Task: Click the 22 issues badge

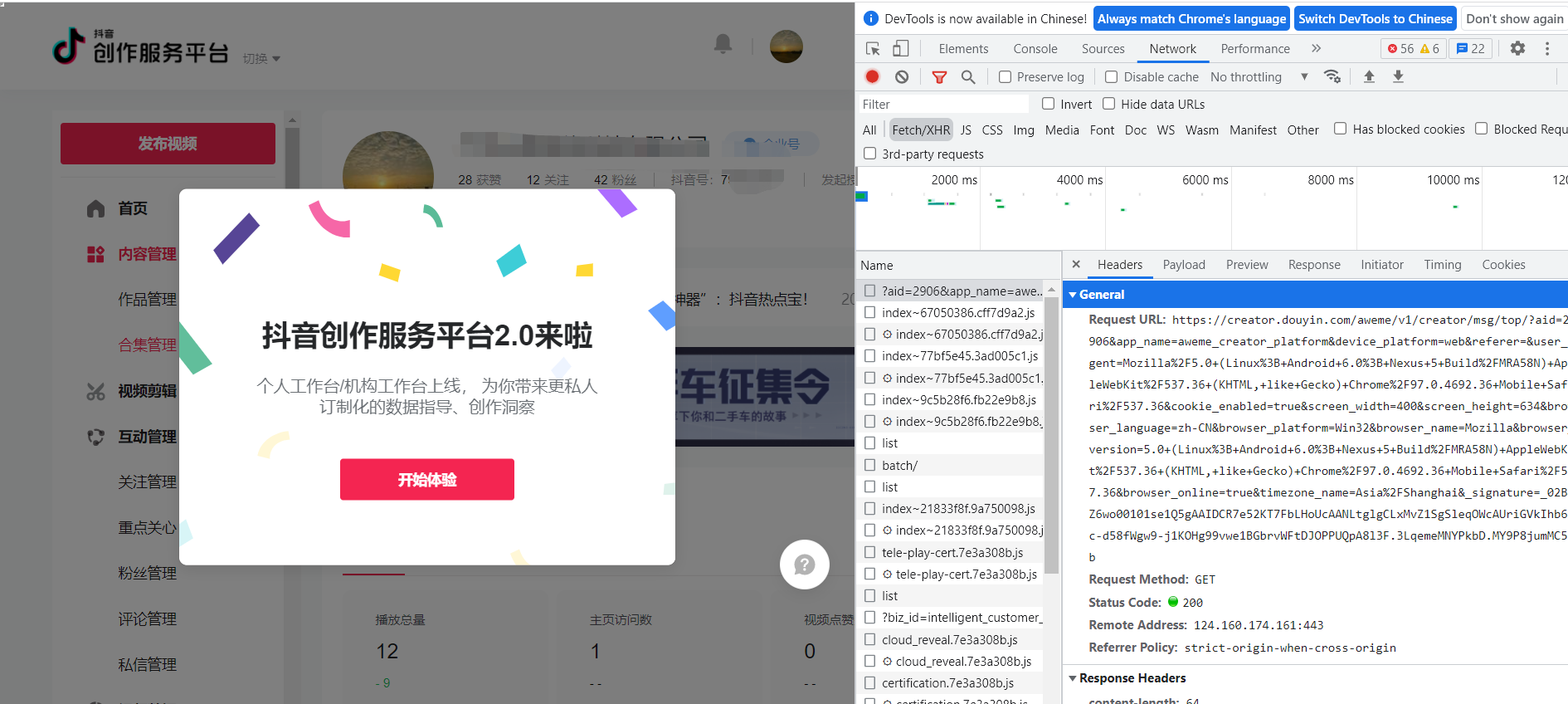Action: click(x=1471, y=49)
